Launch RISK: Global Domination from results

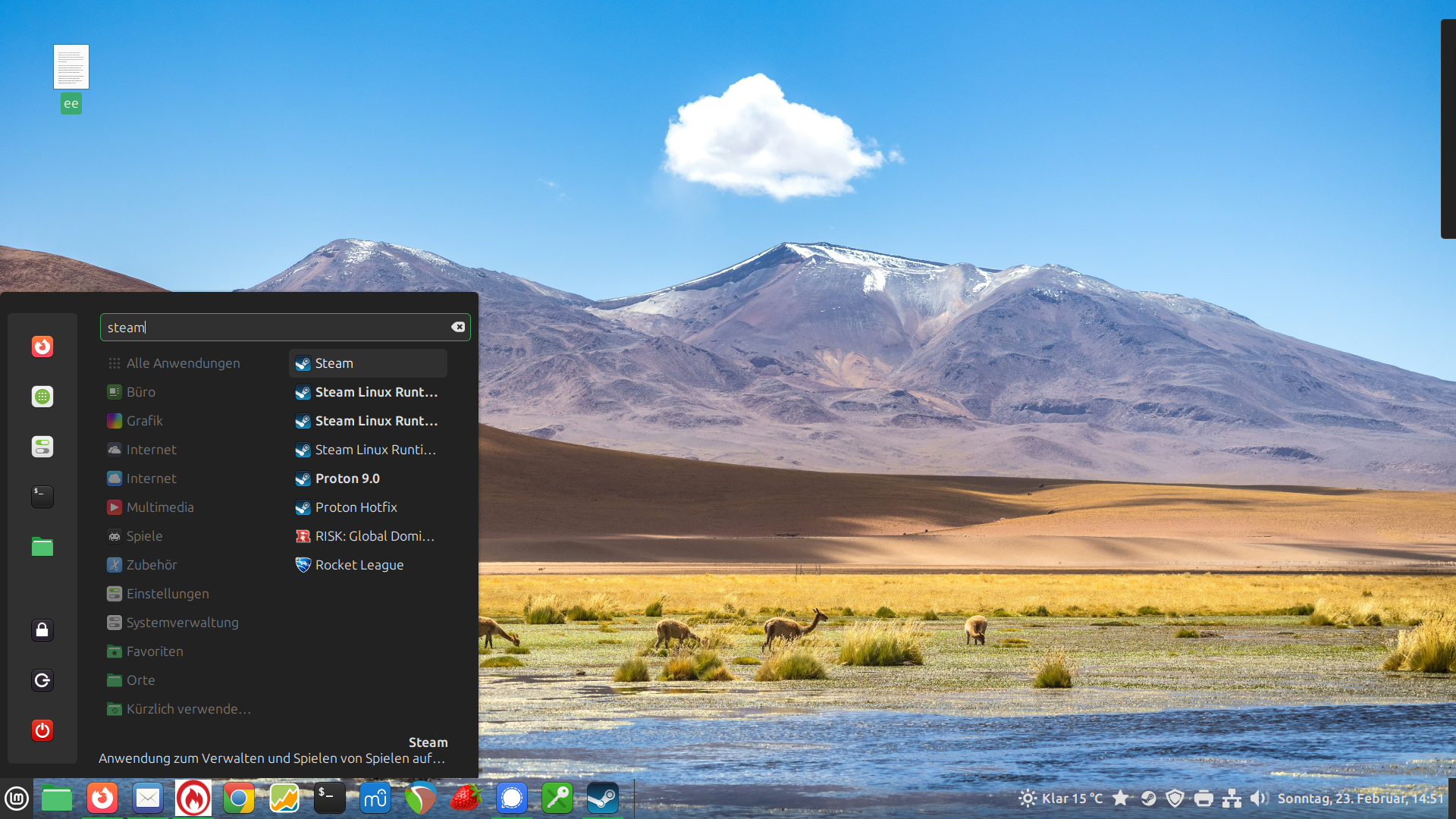point(368,536)
